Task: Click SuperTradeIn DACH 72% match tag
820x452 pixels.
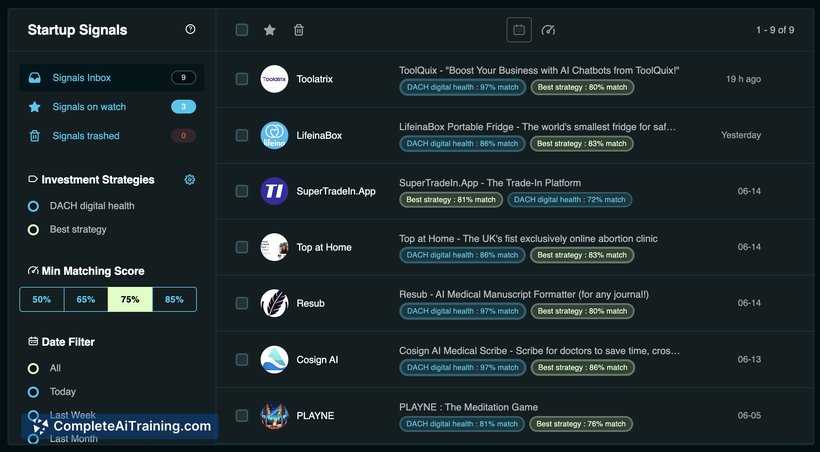Action: click(570, 199)
